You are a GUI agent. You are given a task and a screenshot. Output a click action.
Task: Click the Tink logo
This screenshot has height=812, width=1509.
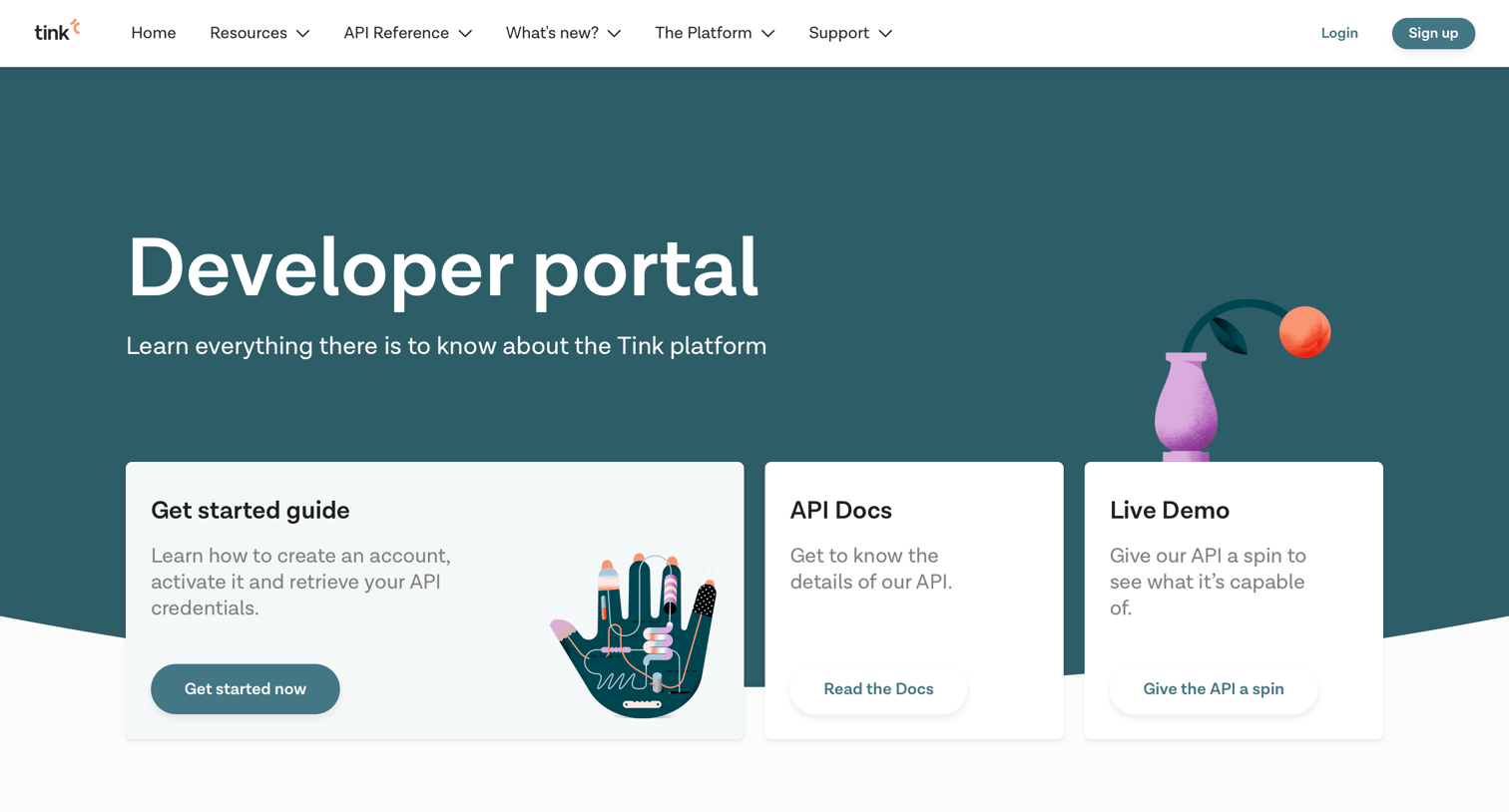(57, 32)
